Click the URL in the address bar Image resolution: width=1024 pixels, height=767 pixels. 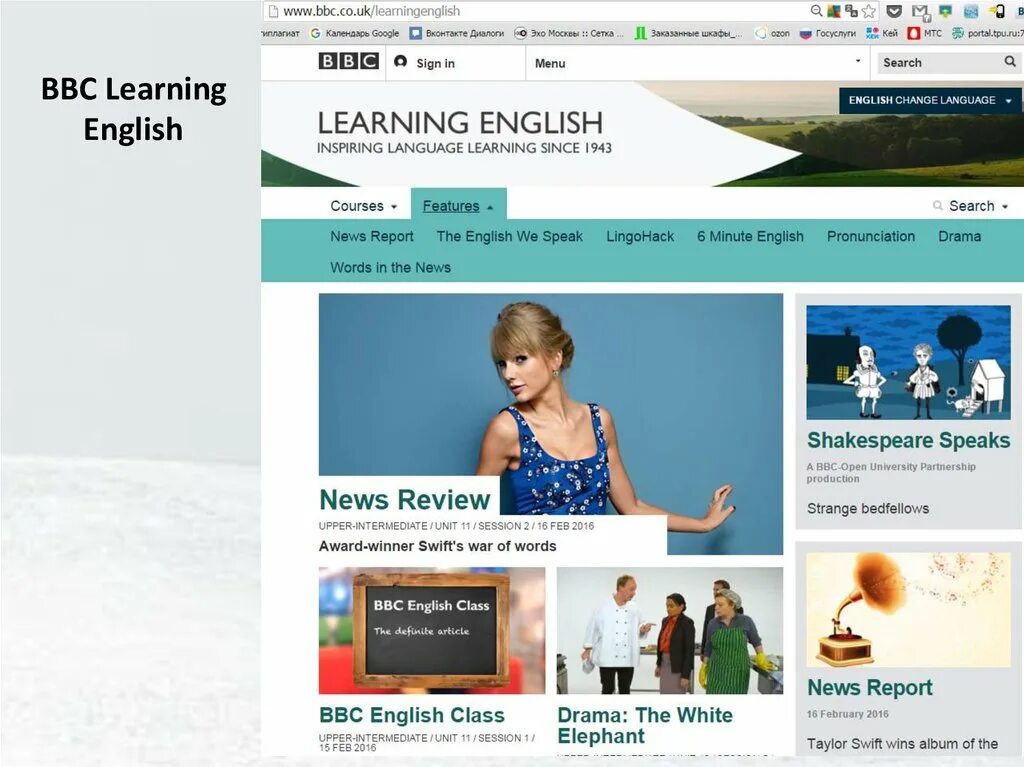(372, 11)
